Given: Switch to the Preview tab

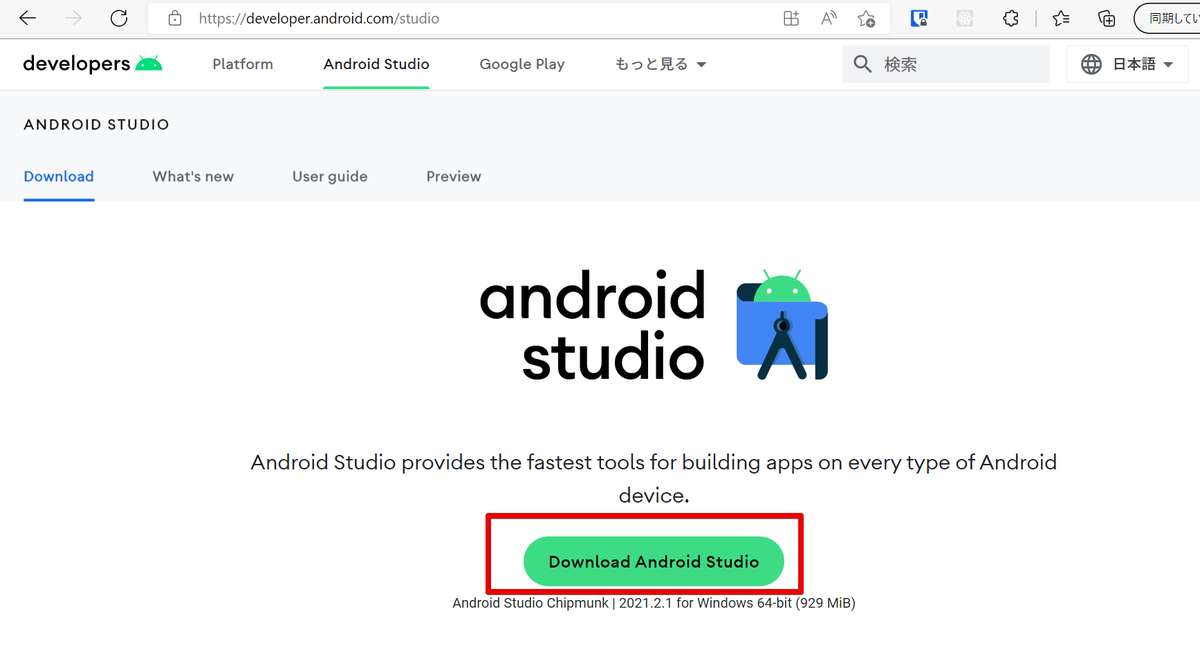Looking at the screenshot, I should pyautogui.click(x=454, y=176).
